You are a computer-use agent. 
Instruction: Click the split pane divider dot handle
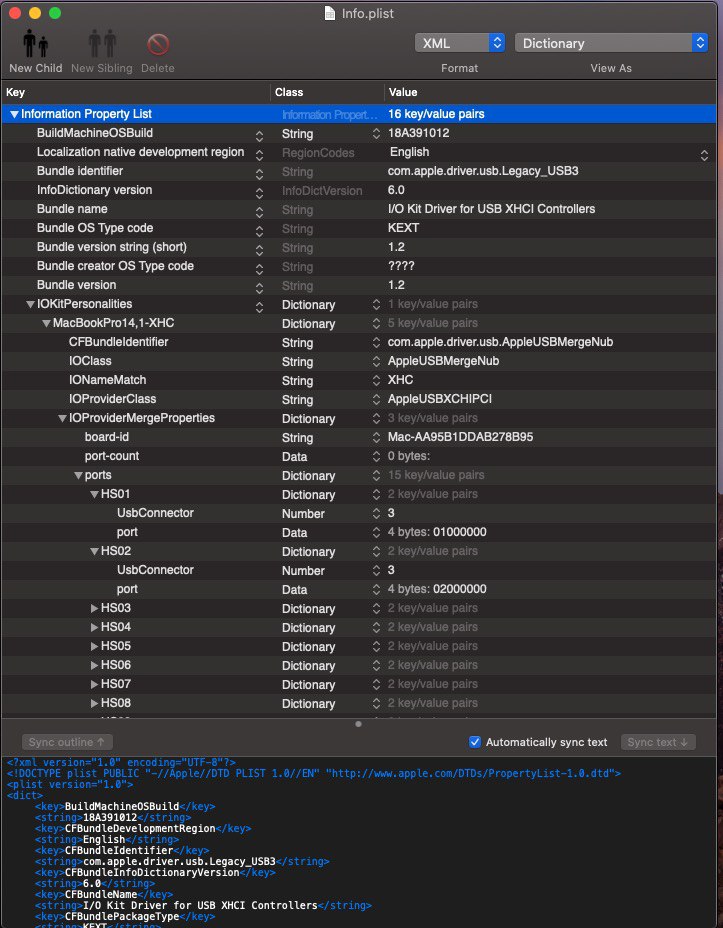click(x=358, y=724)
